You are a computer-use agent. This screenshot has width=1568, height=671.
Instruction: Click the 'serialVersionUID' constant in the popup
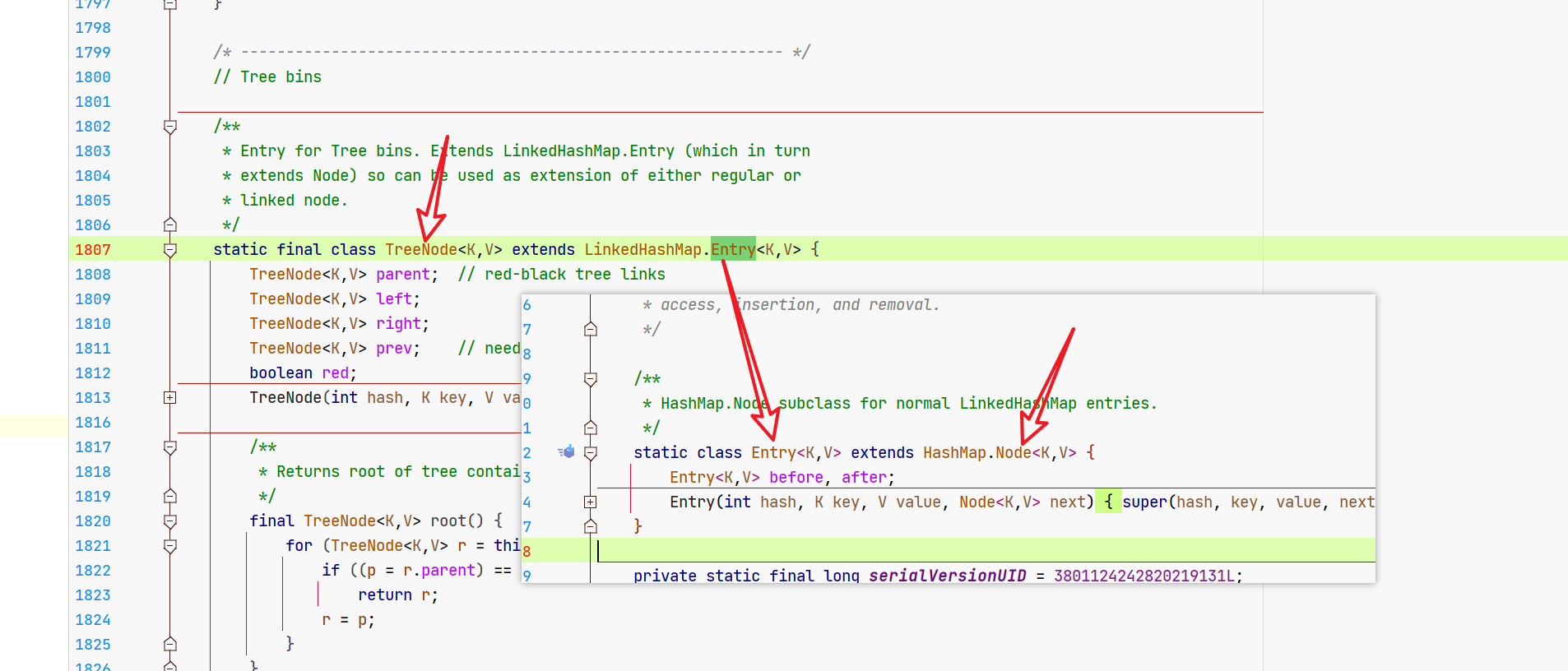tap(948, 576)
